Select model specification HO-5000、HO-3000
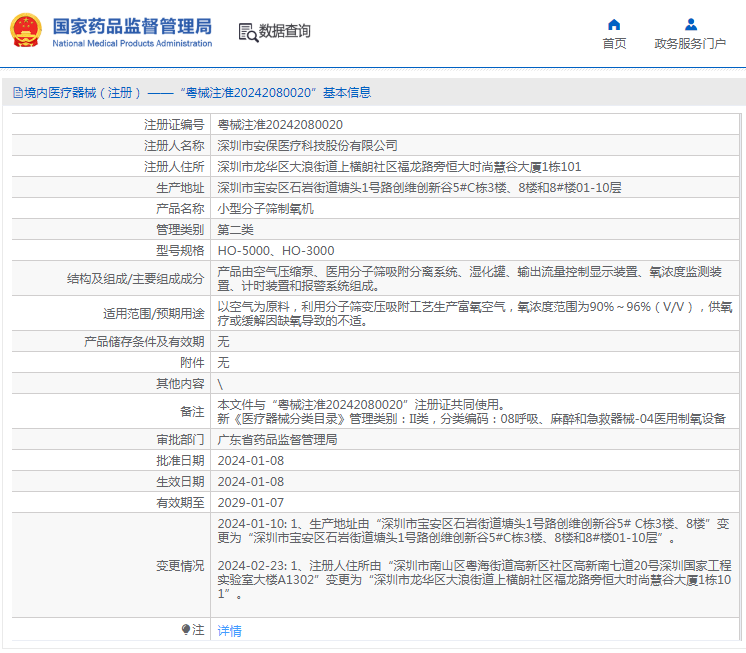The height and width of the screenshot is (653, 746). pyautogui.click(x=276, y=250)
